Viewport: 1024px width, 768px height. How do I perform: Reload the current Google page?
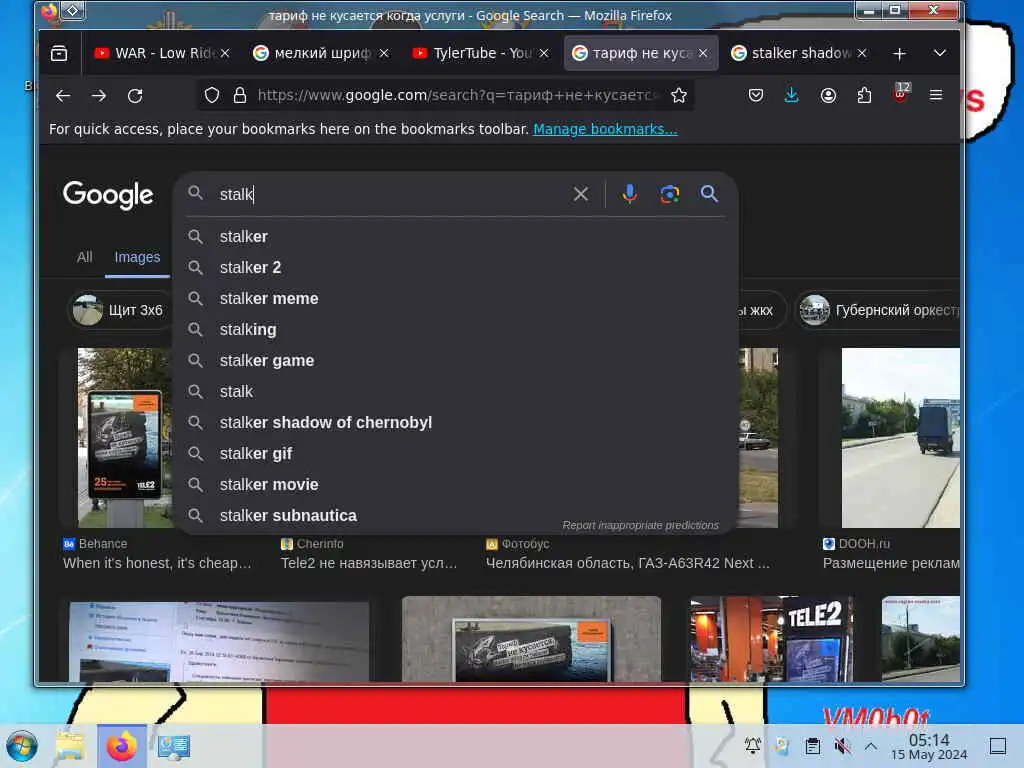135,95
